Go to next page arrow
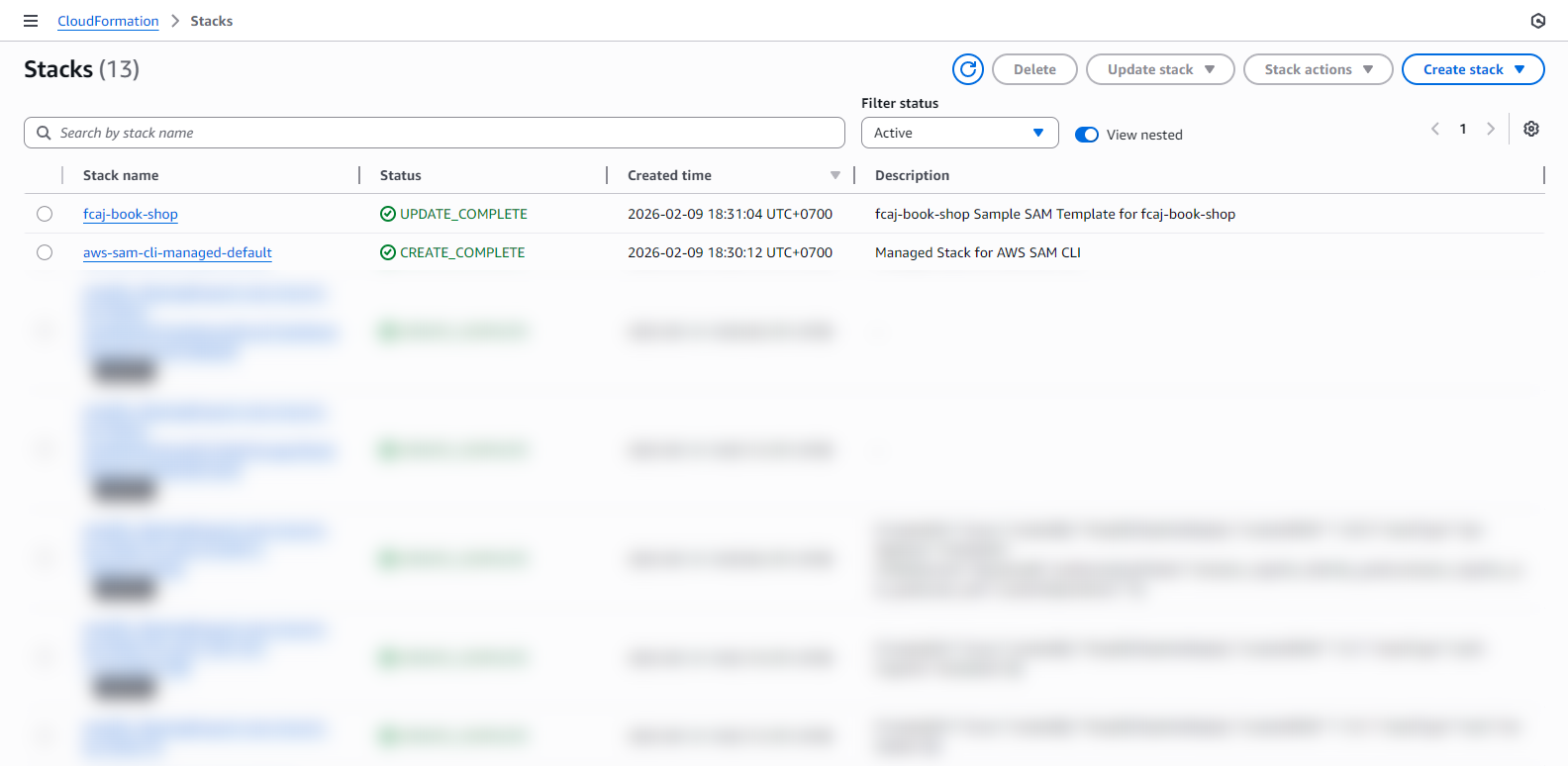Image resolution: width=1568 pixels, height=766 pixels. [1491, 129]
